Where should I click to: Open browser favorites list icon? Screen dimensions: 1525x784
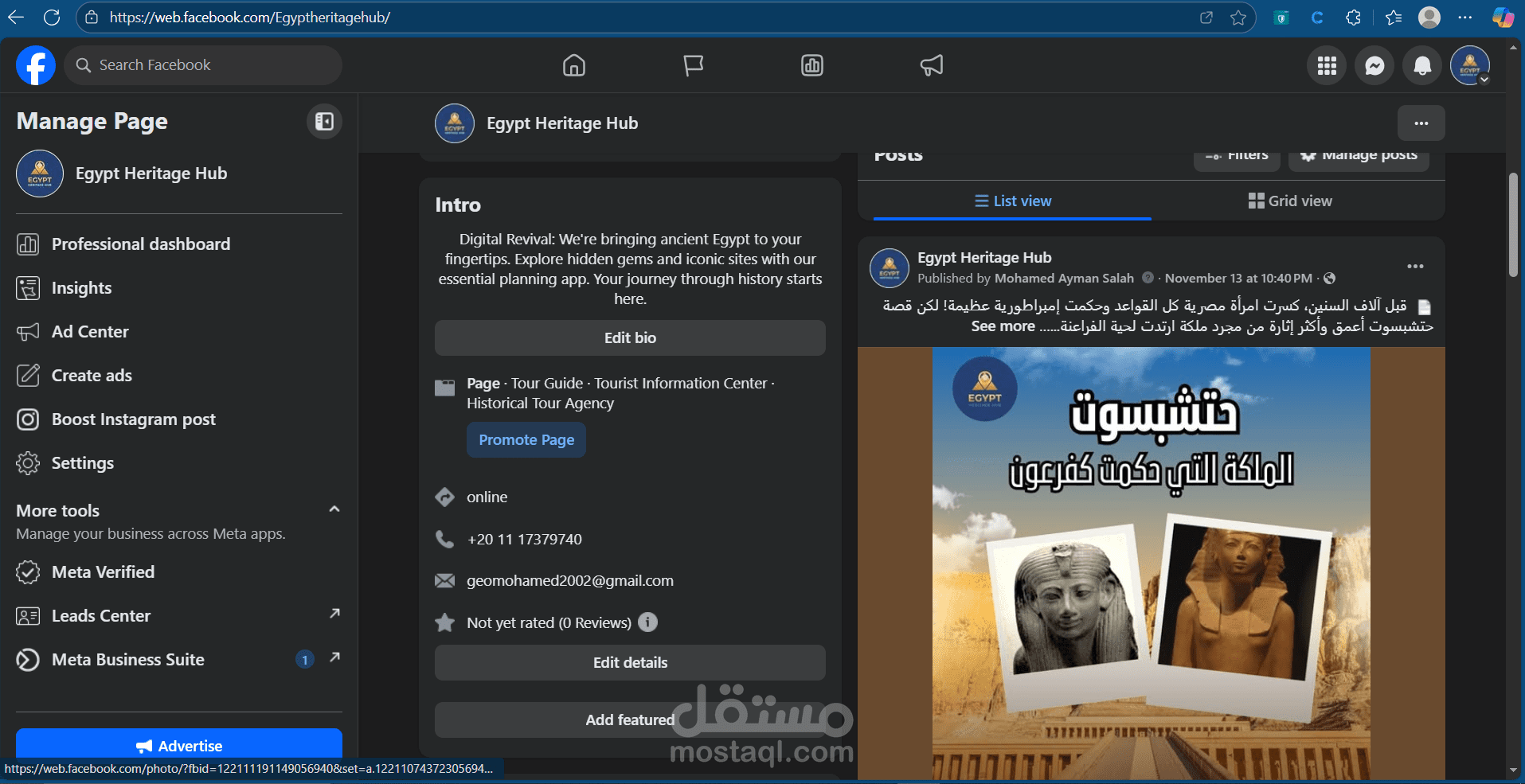(1393, 18)
